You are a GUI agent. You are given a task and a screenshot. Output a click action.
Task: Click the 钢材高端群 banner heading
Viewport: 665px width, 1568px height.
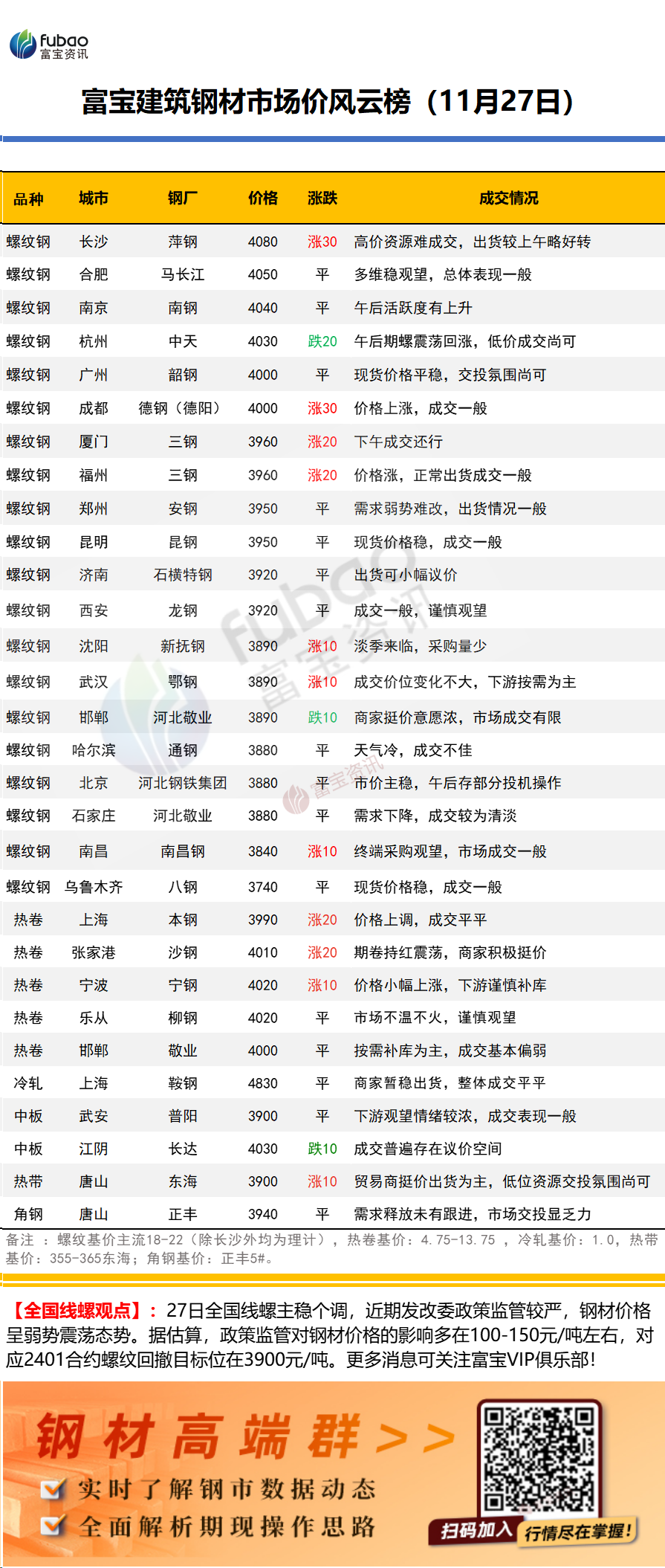point(198,1436)
